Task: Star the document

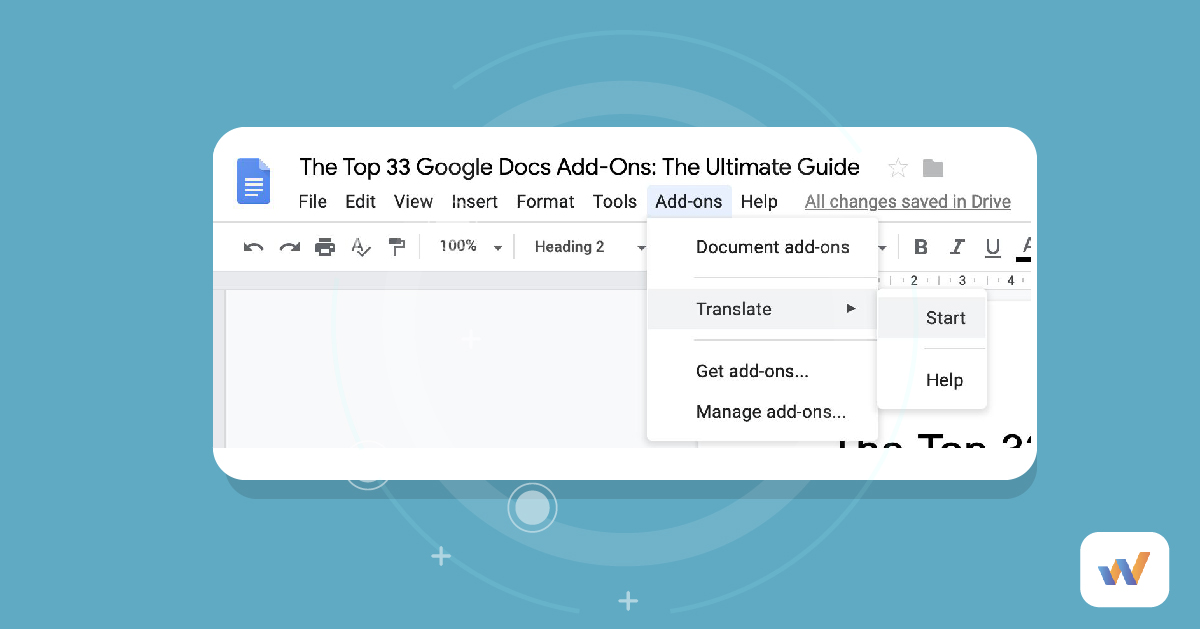Action: [x=897, y=167]
